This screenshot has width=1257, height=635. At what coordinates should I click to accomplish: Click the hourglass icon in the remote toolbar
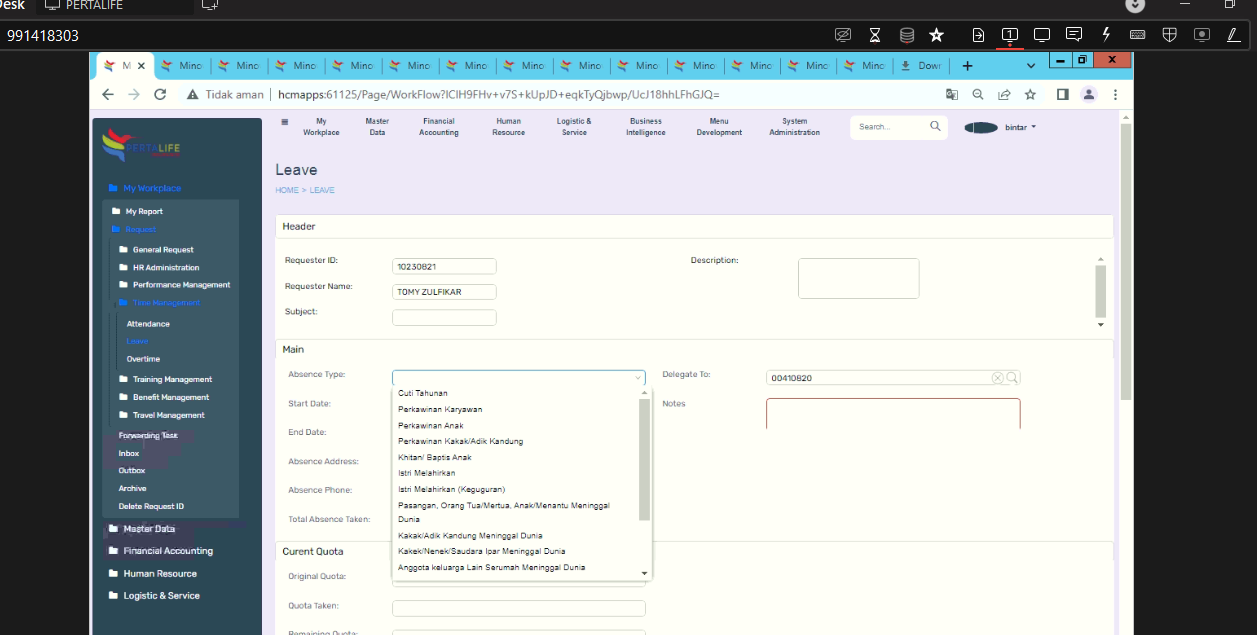click(x=875, y=35)
